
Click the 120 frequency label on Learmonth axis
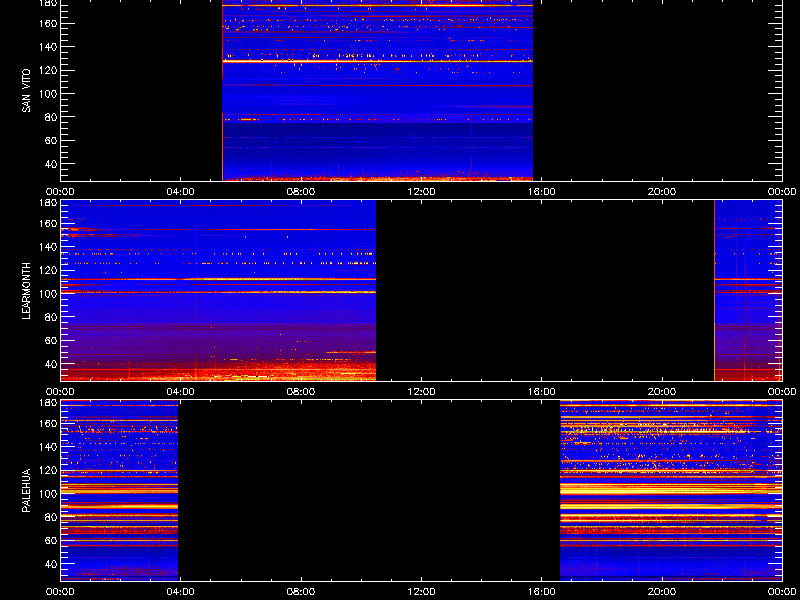point(47,270)
